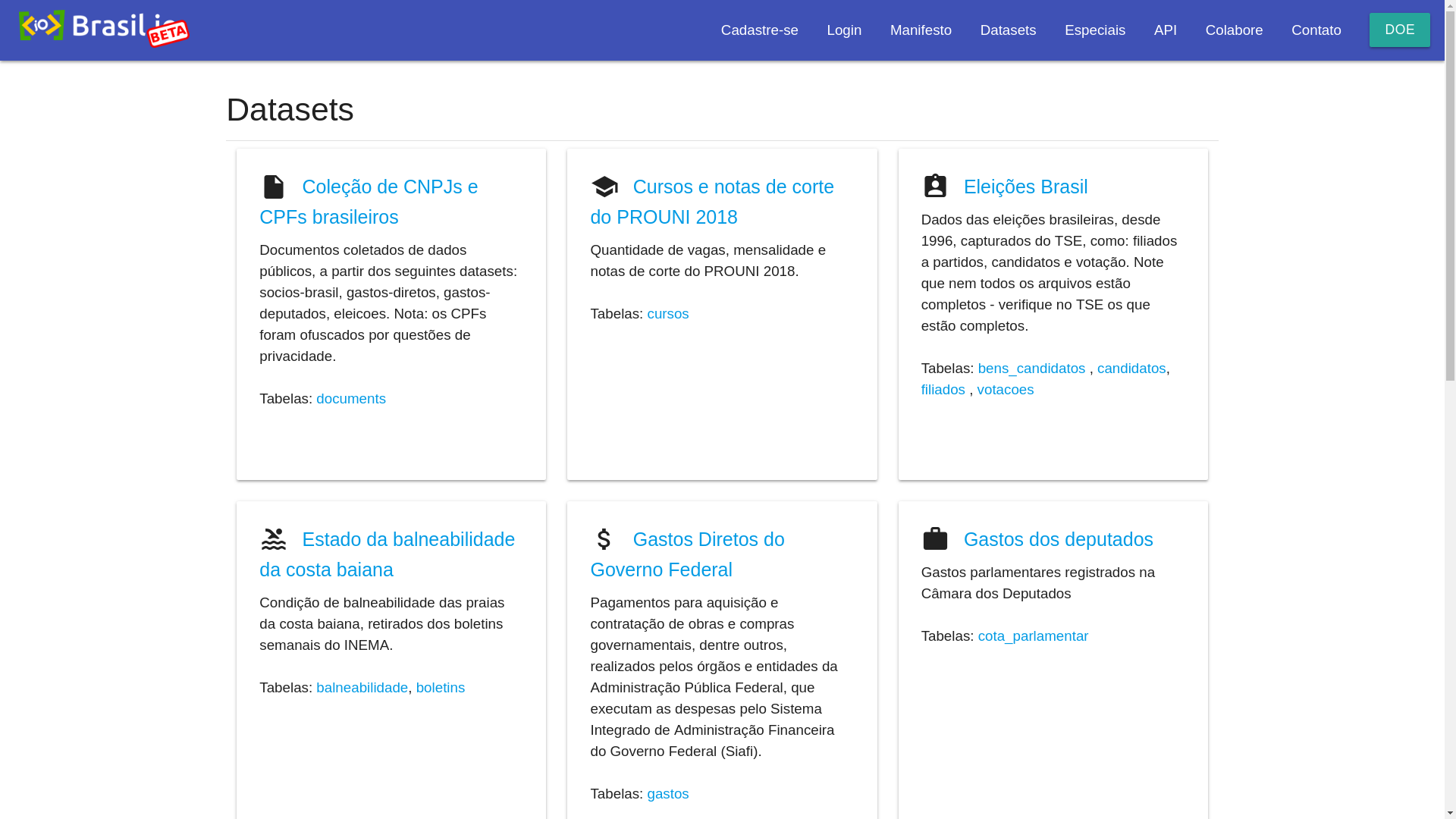Open the documents table link
The width and height of the screenshot is (1456, 819).
pyautogui.click(x=350, y=399)
